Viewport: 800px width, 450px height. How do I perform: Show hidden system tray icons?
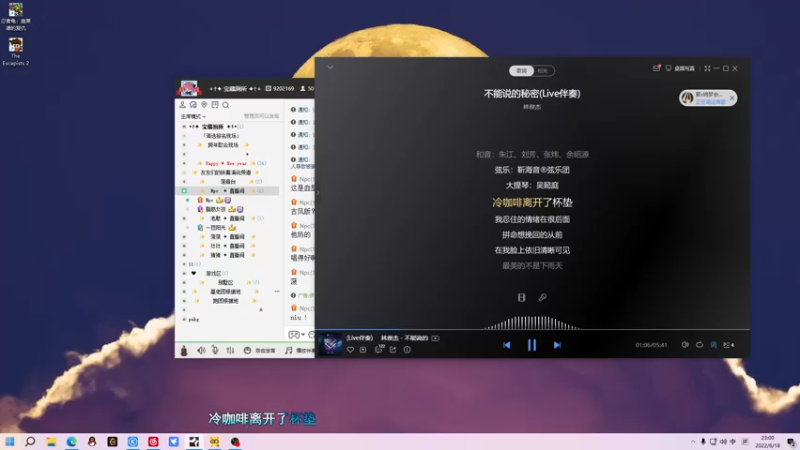(693, 442)
